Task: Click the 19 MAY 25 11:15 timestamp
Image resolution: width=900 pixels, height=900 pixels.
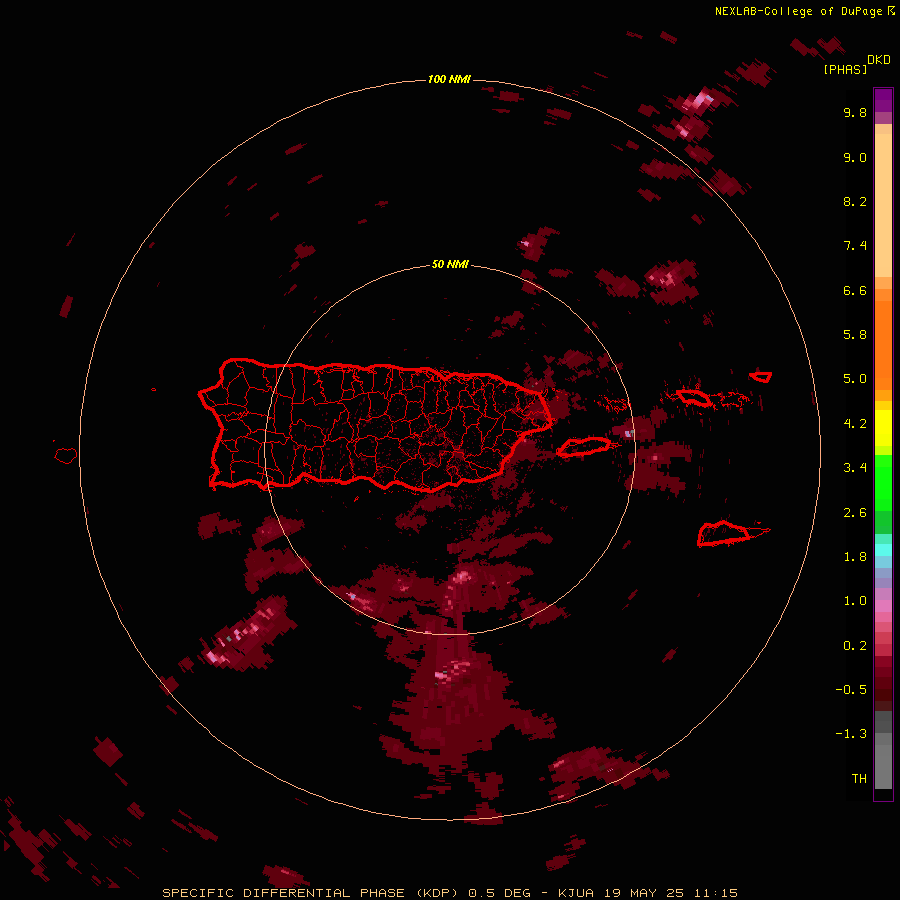Action: click(x=670, y=893)
